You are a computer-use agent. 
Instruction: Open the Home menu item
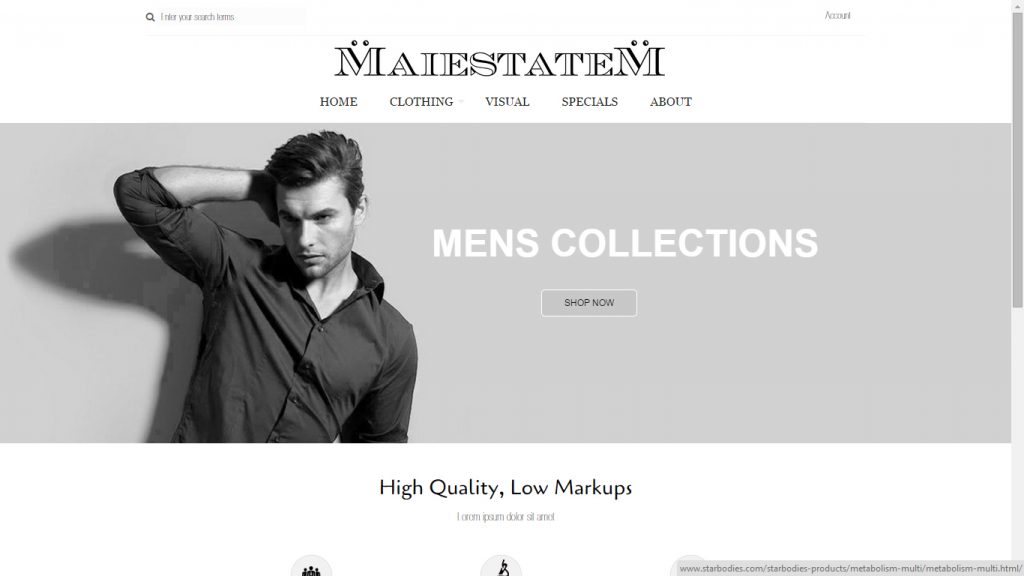[338, 102]
